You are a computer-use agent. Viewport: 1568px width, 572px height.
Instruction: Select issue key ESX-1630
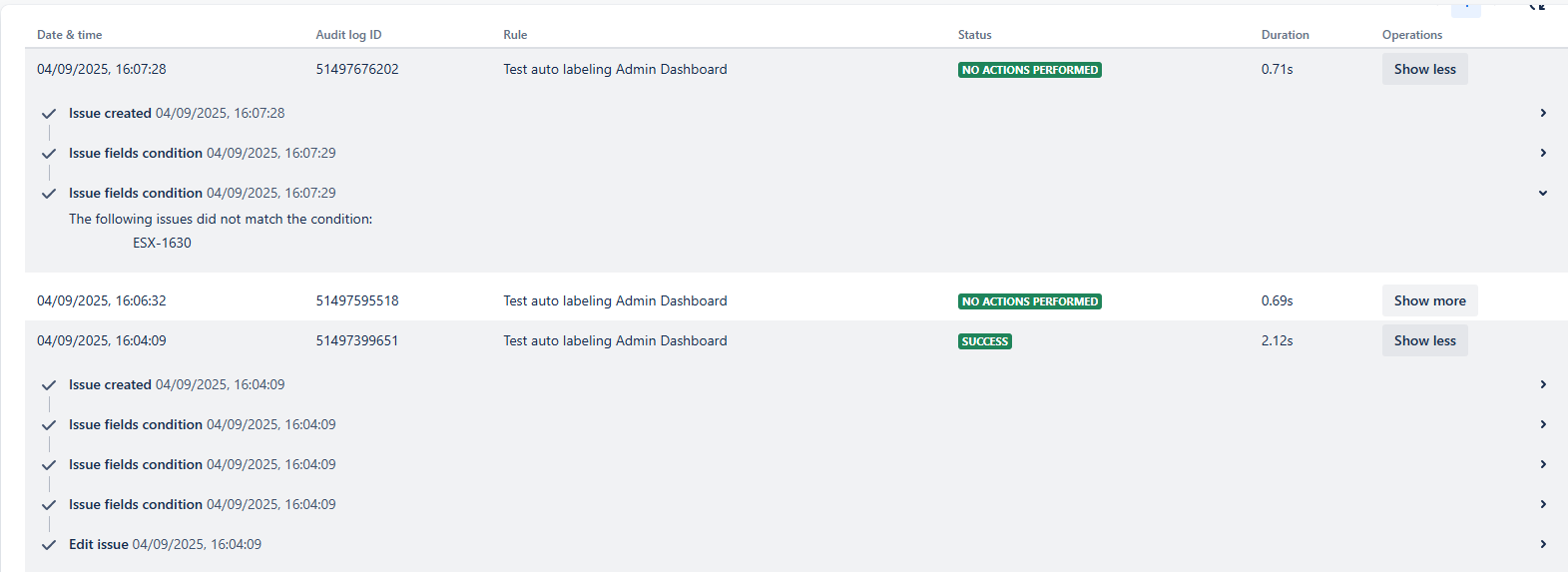pos(162,243)
